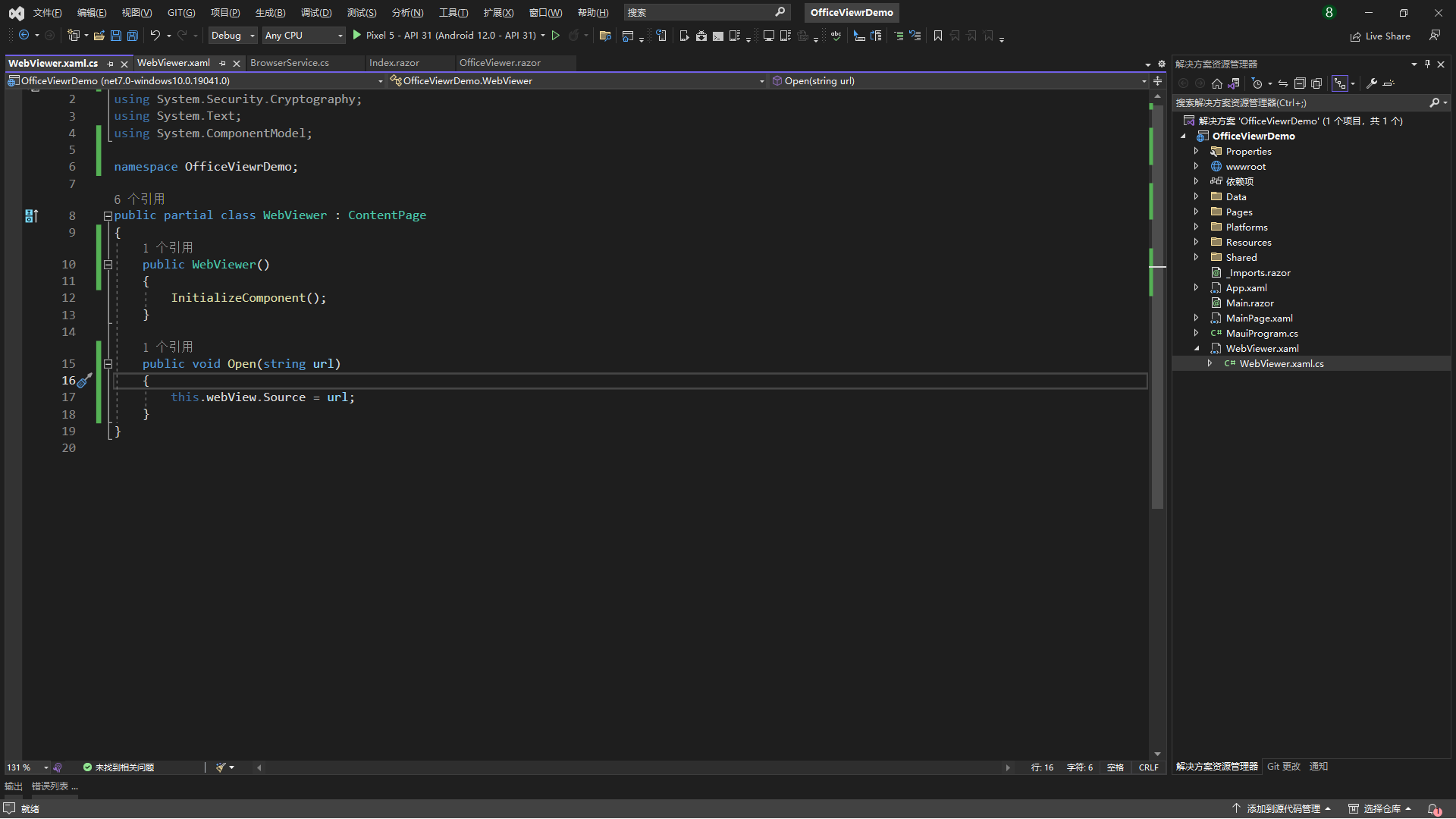This screenshot has height=819, width=1456.
Task: Switch to the Git 更改 tab
Action: pos(1283,766)
